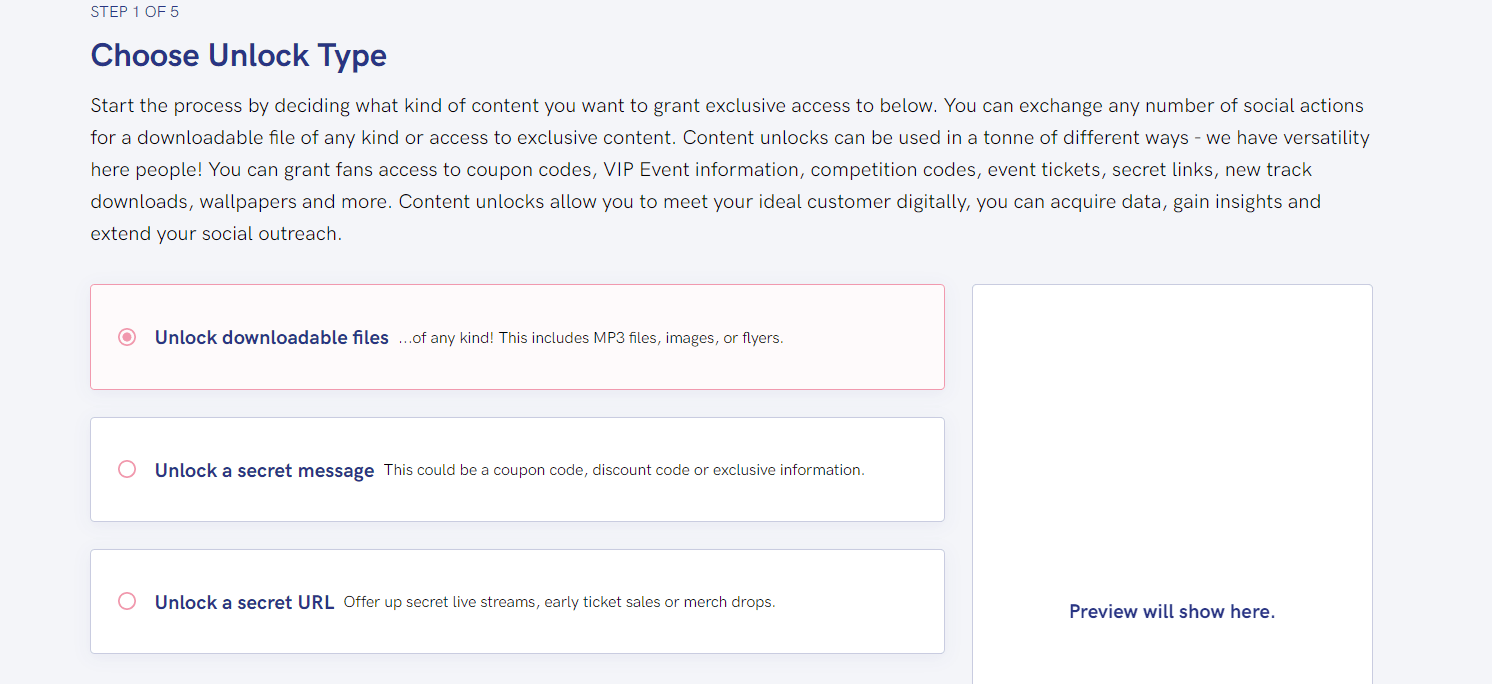Click the "STEP 1 OF 5" step indicator
The height and width of the screenshot is (684, 1492).
pos(134,11)
